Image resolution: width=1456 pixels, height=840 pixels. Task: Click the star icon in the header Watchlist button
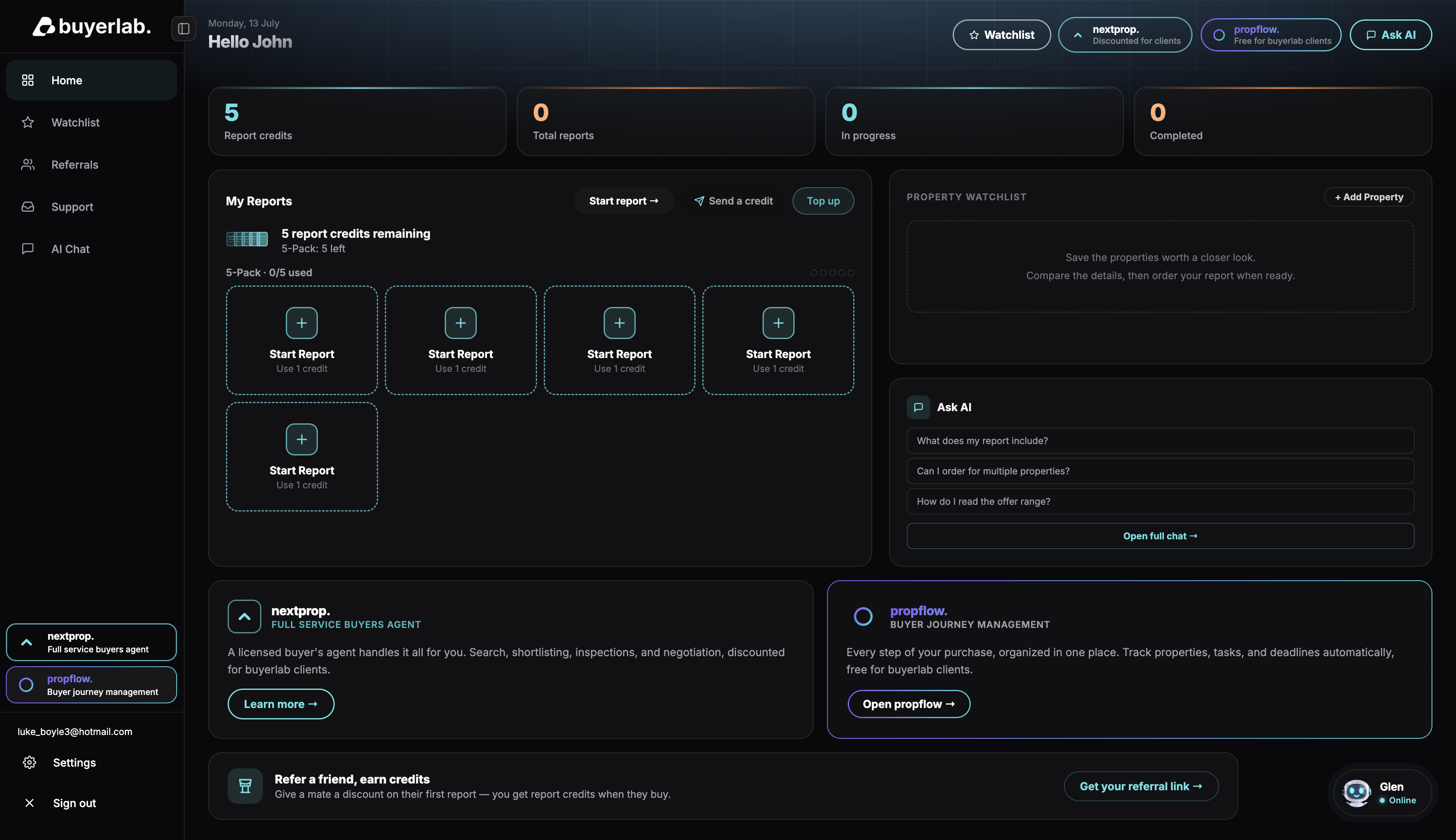click(974, 35)
